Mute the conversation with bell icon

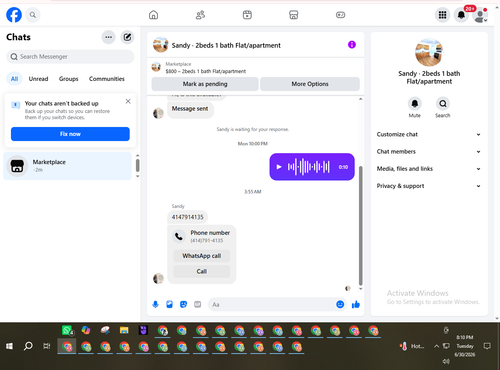415,104
